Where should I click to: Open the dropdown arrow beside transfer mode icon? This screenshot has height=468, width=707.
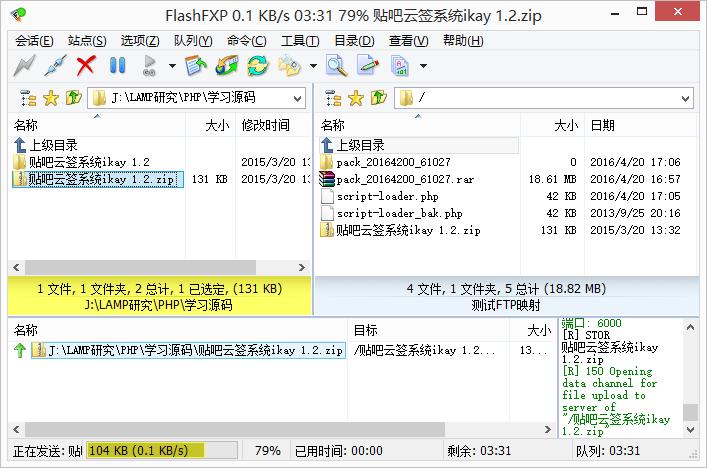(x=423, y=66)
